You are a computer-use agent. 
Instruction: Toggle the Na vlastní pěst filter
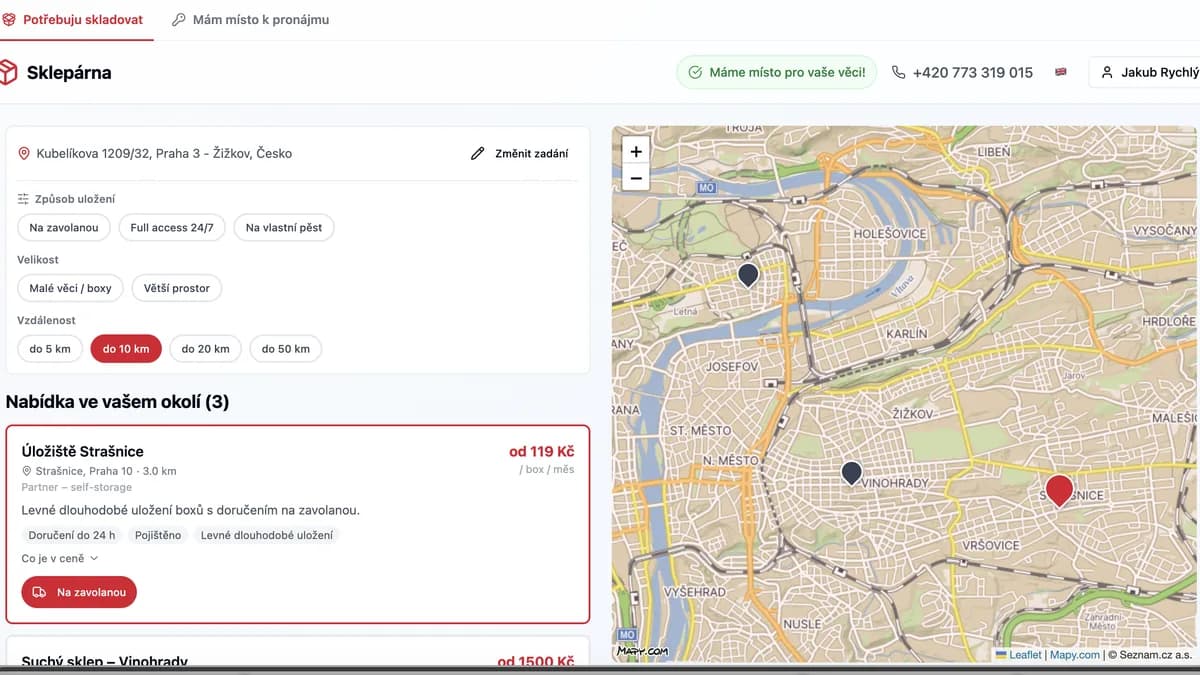(284, 228)
